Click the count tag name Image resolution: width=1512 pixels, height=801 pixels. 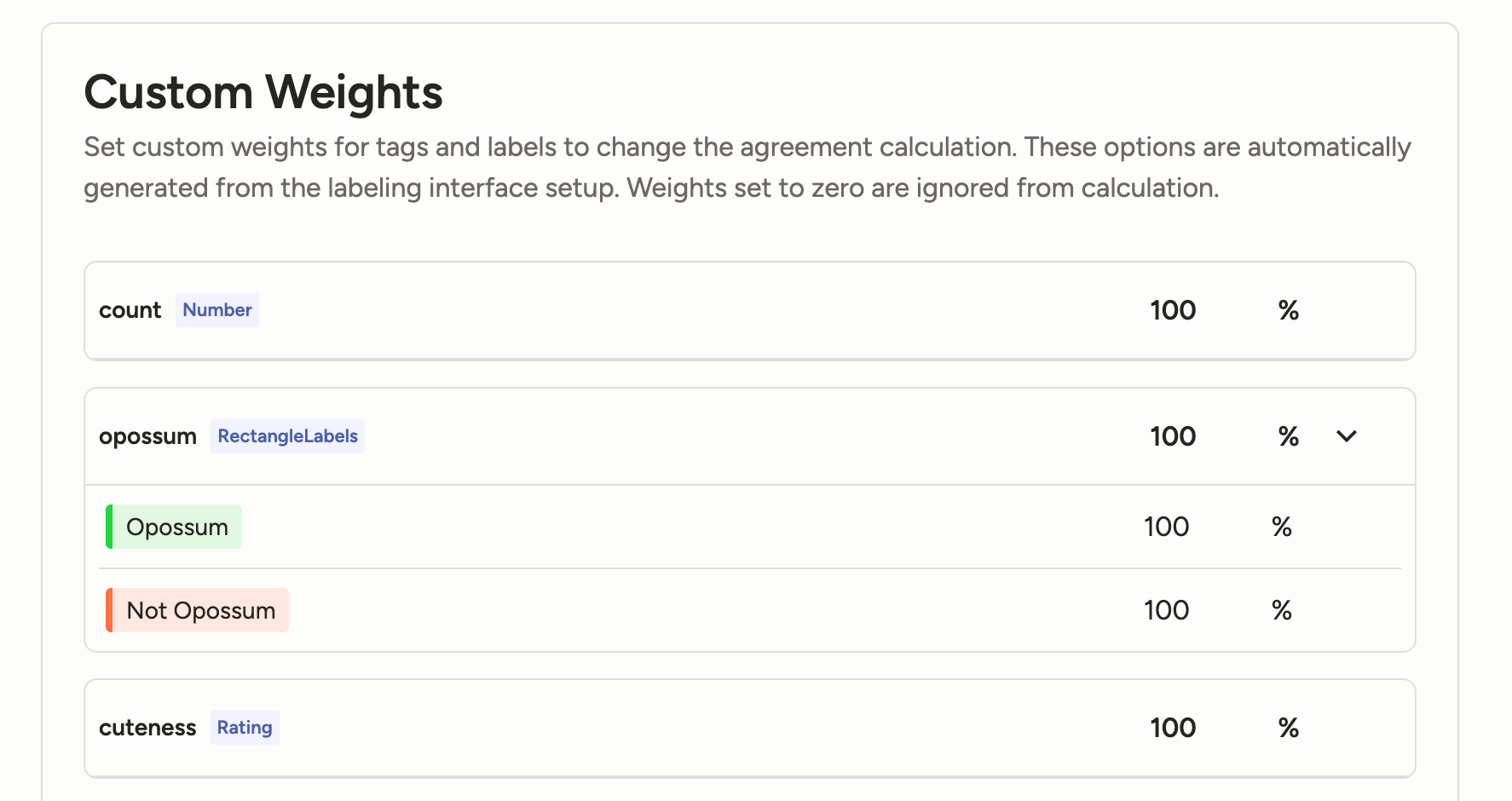(130, 310)
